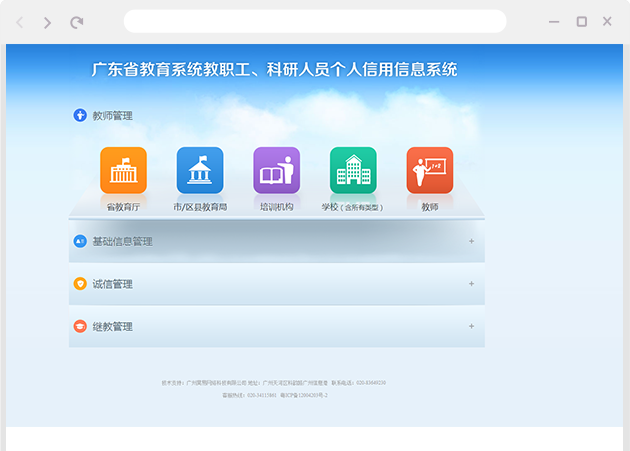Expand 诚信管理 using its plus sign

[471, 284]
